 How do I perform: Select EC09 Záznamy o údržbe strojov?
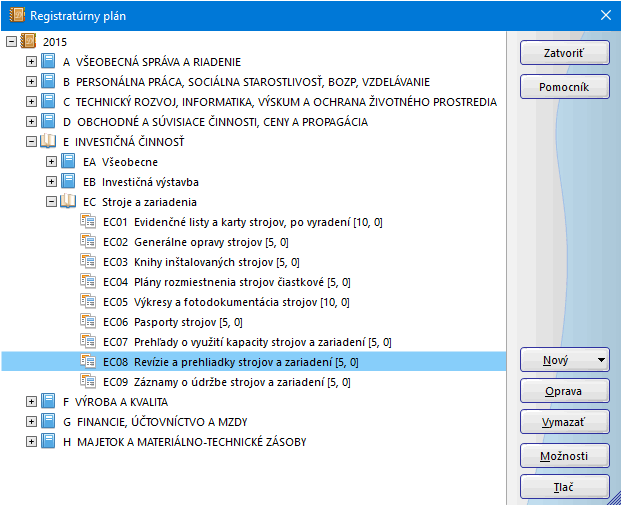point(226,382)
